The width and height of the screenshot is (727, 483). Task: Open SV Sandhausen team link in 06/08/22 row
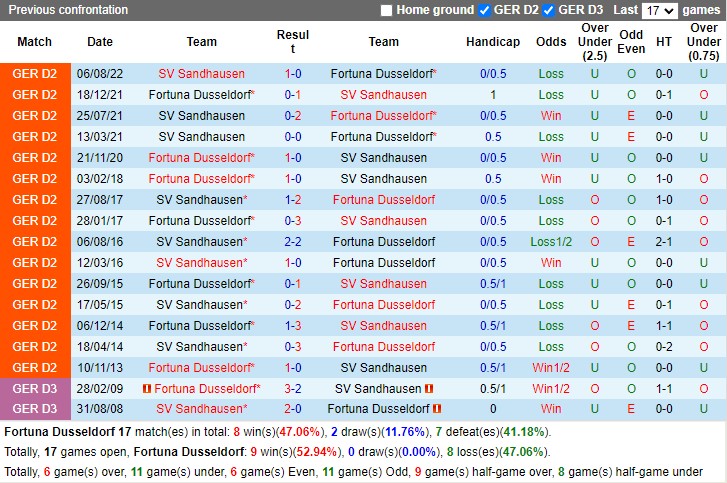[x=201, y=74]
